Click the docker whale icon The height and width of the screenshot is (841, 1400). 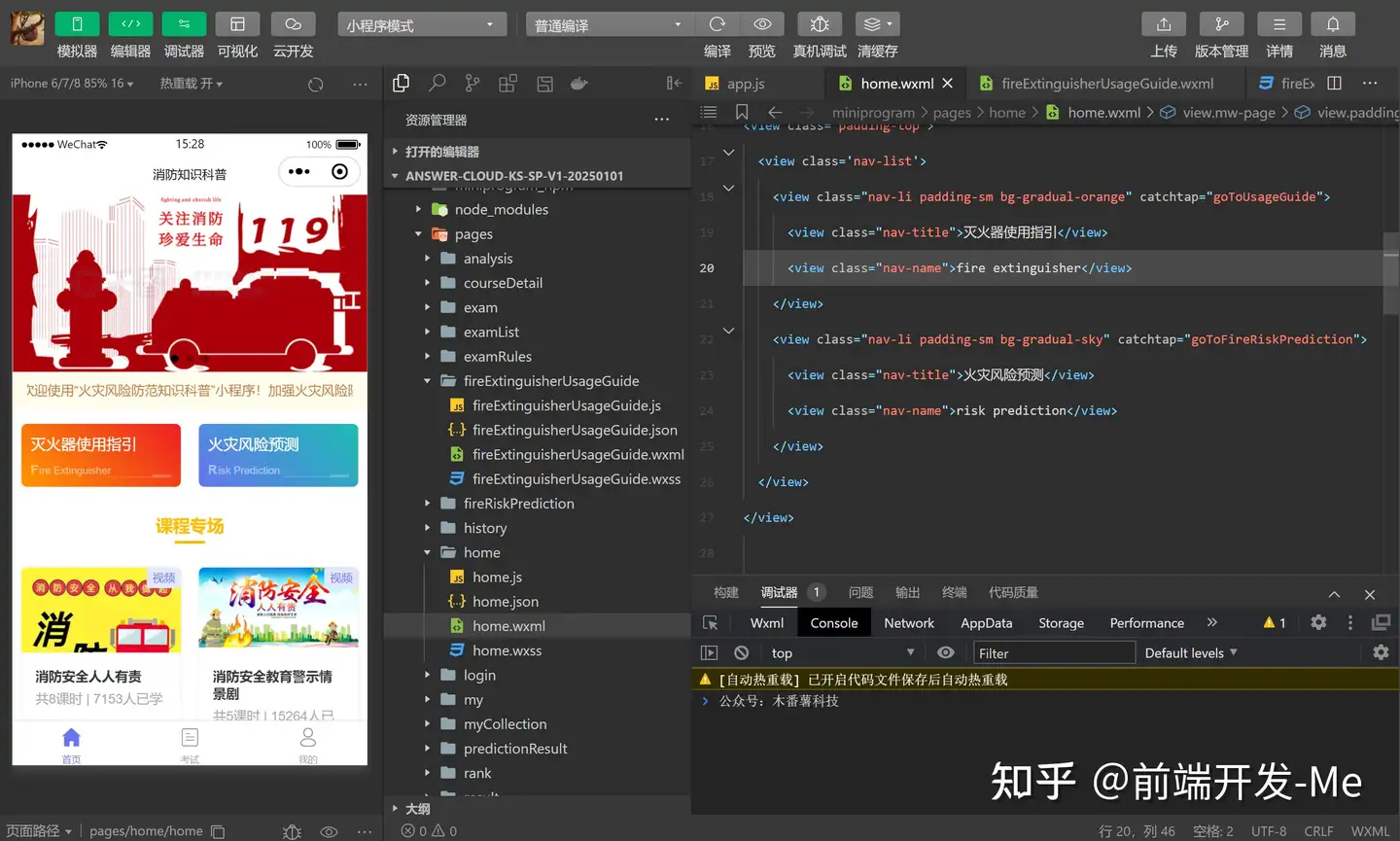click(579, 84)
